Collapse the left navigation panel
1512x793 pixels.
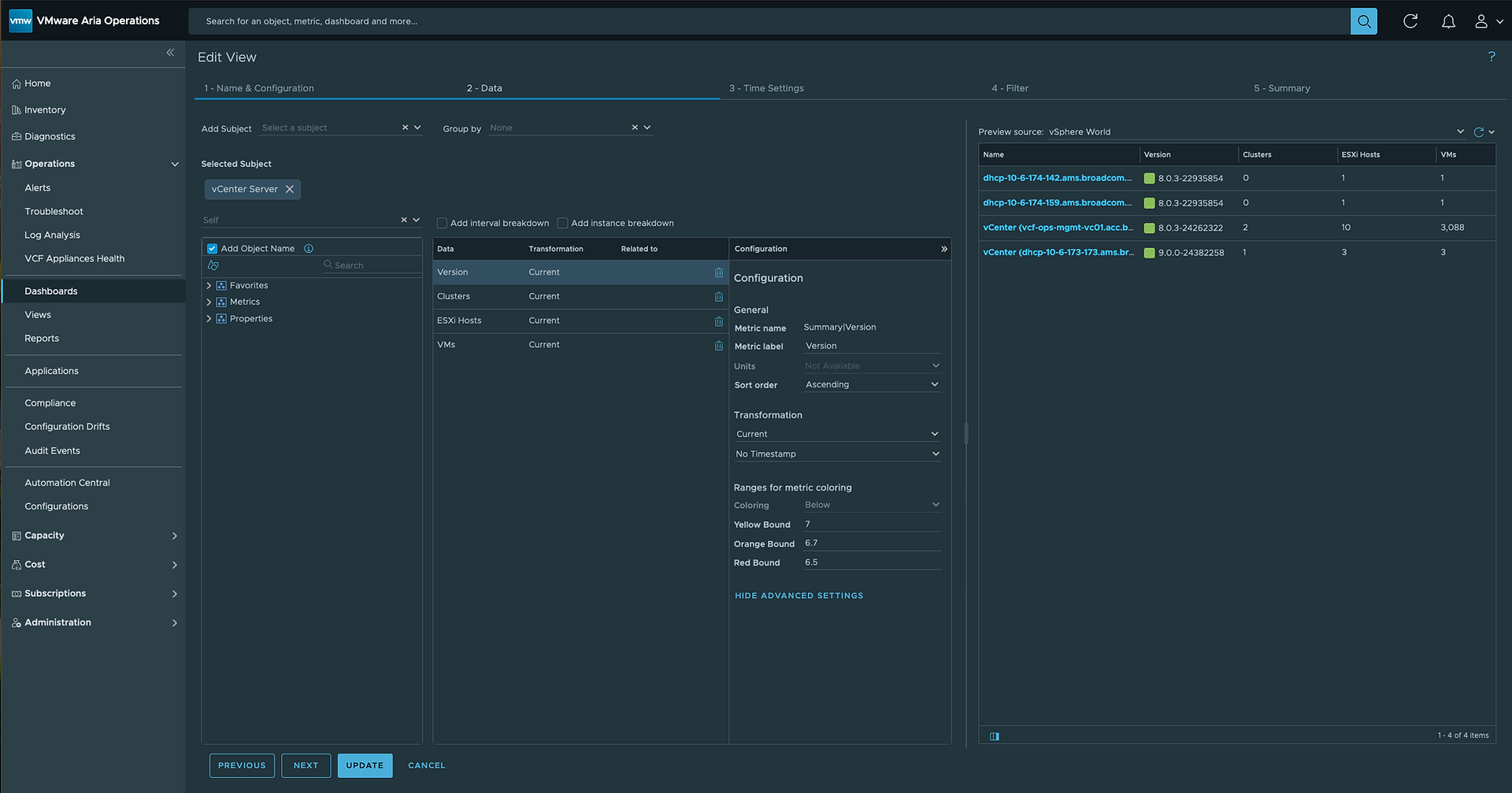pos(170,53)
